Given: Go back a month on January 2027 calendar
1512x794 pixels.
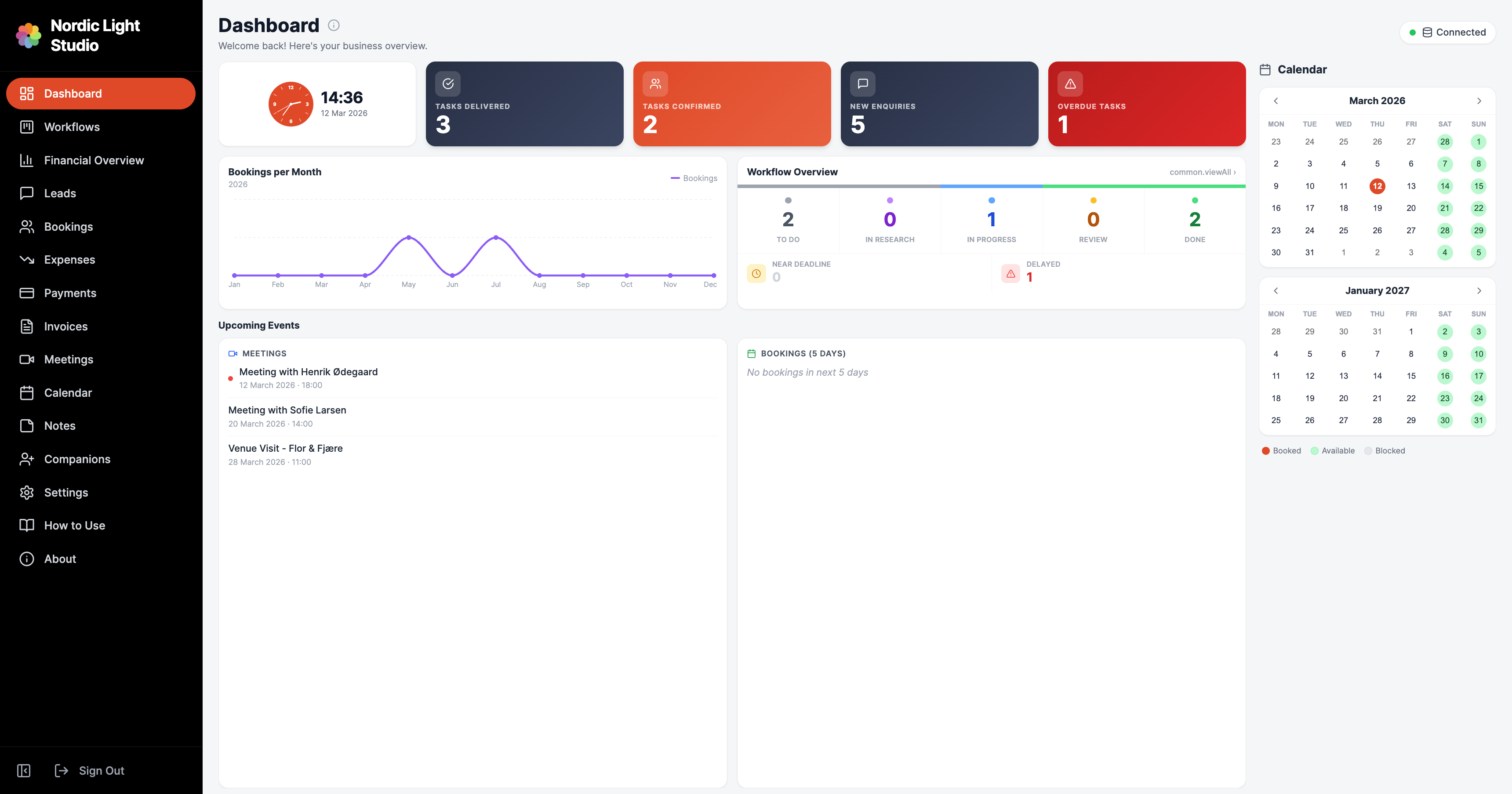Looking at the screenshot, I should 1276,290.
